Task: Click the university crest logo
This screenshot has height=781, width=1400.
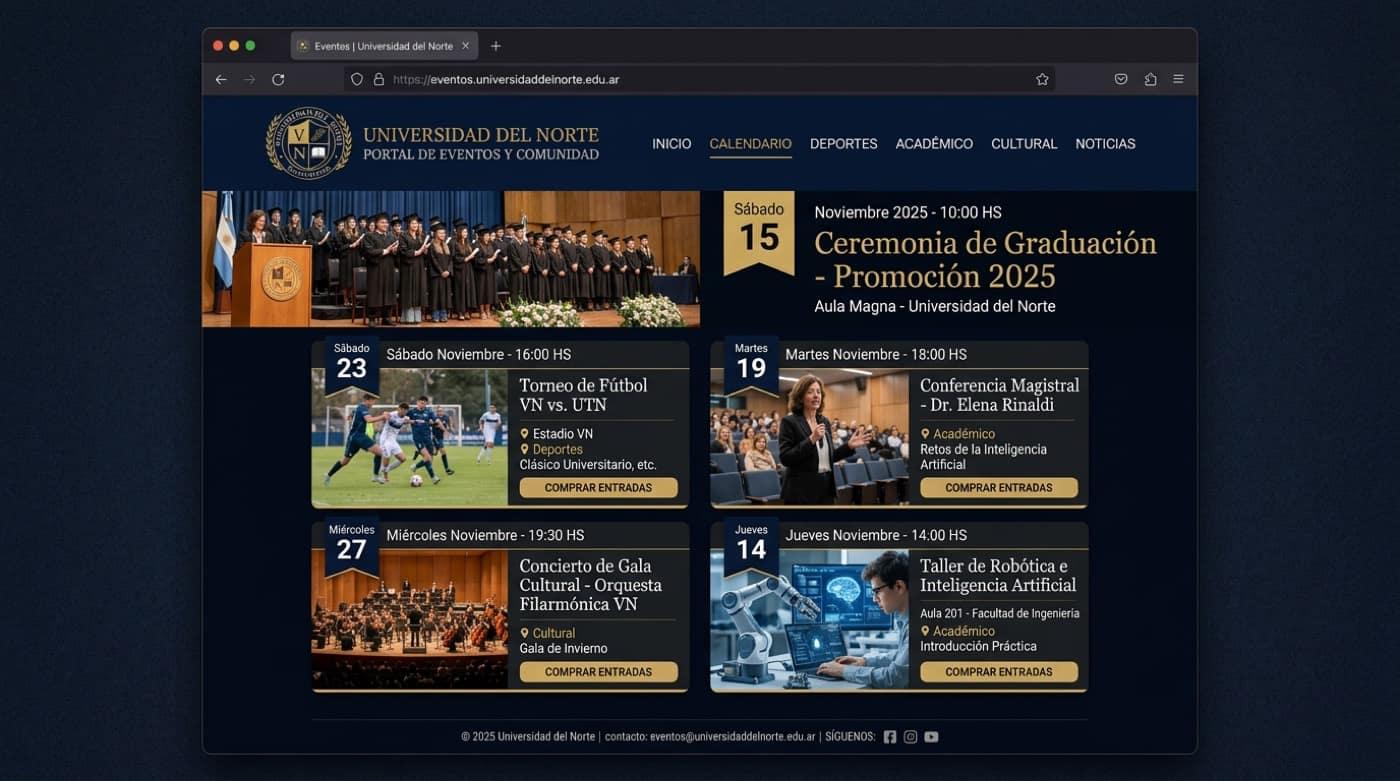Action: click(308, 143)
